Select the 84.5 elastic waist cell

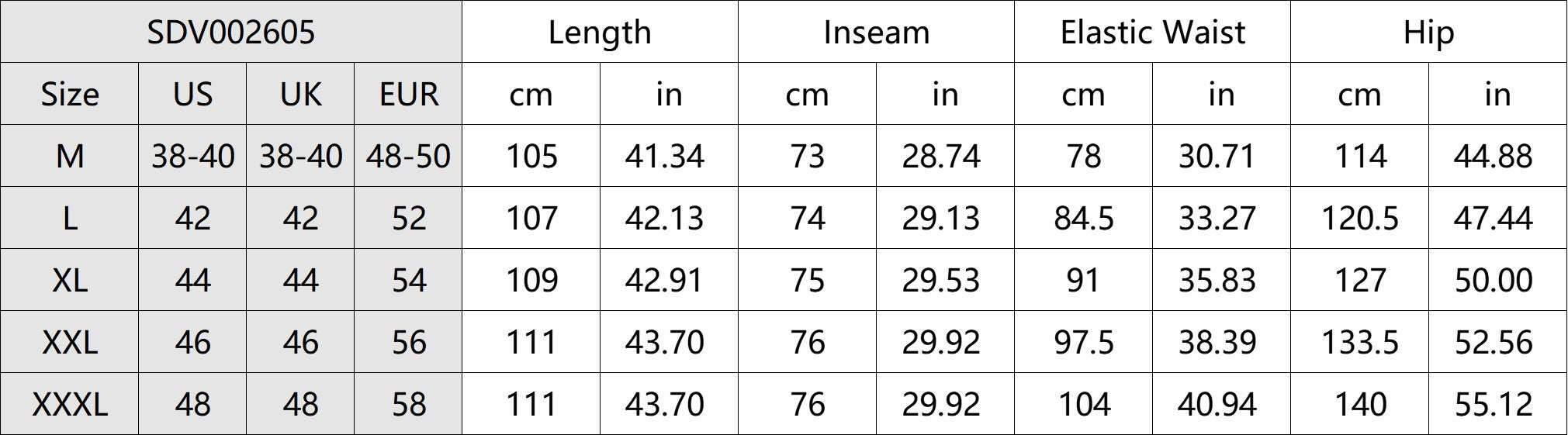tap(1083, 218)
